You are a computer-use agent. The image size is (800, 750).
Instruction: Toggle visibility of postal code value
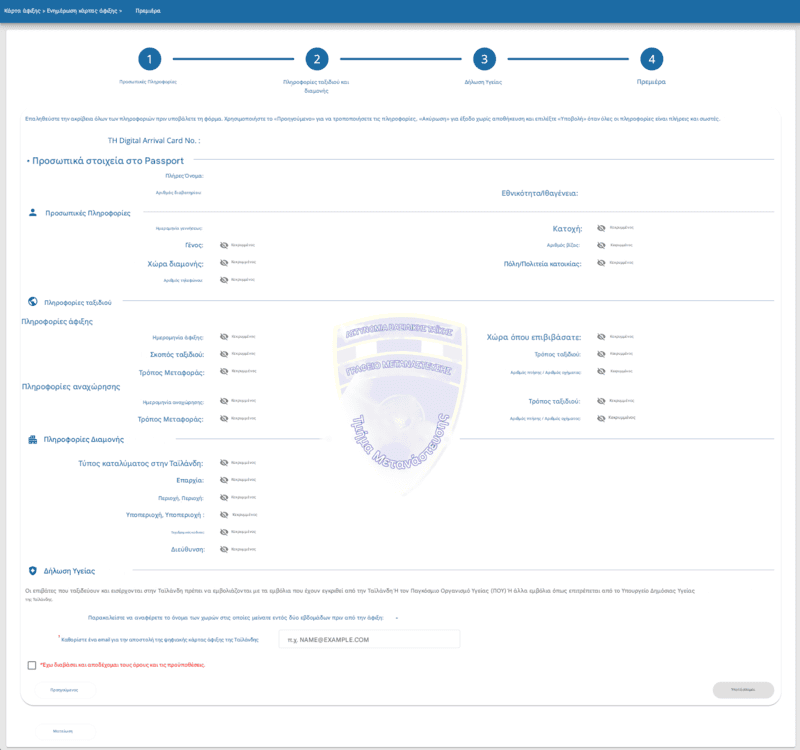click(x=223, y=532)
